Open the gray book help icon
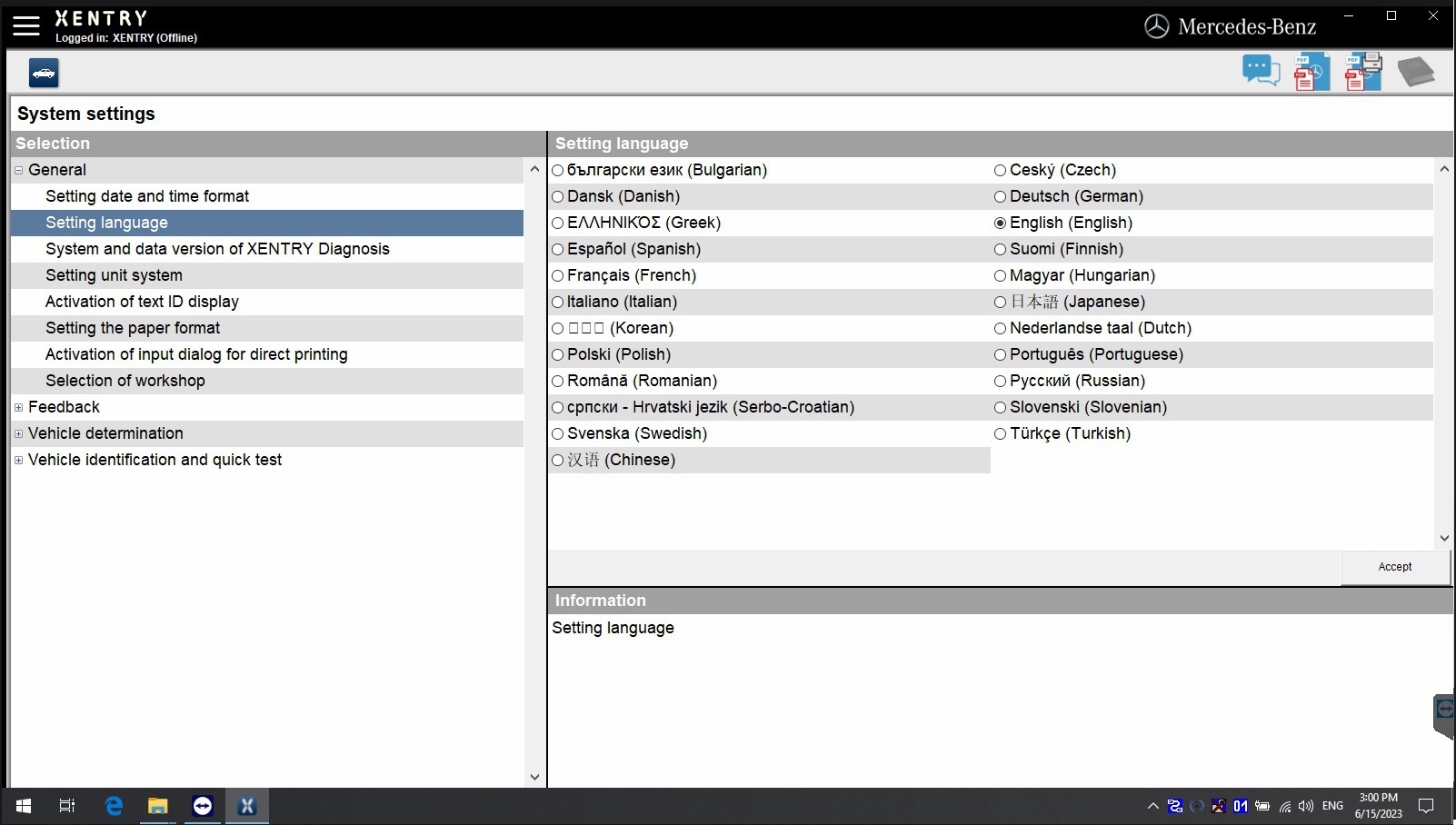The height and width of the screenshot is (825, 1456). [1415, 72]
